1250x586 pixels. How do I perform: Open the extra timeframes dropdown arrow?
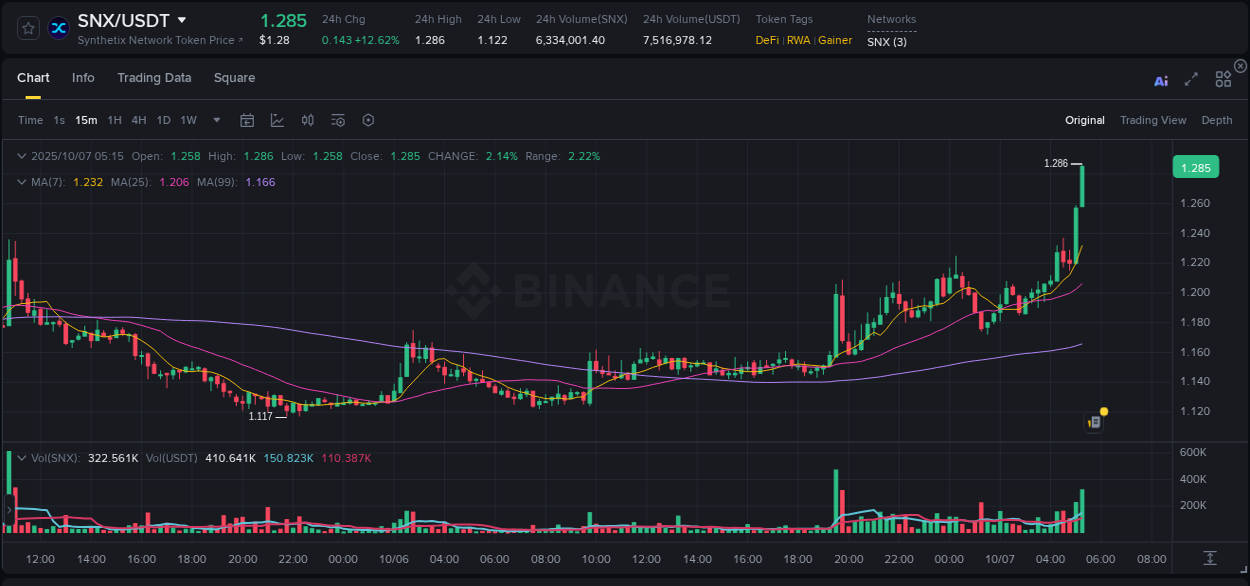click(215, 120)
